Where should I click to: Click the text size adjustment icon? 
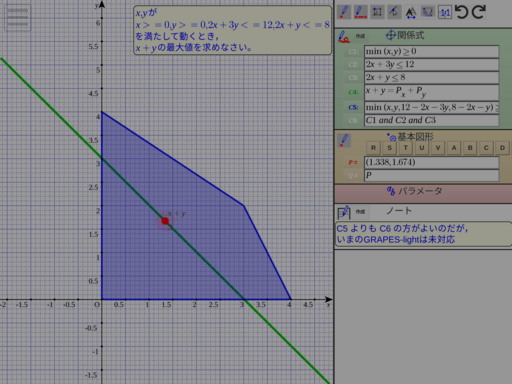411,13
